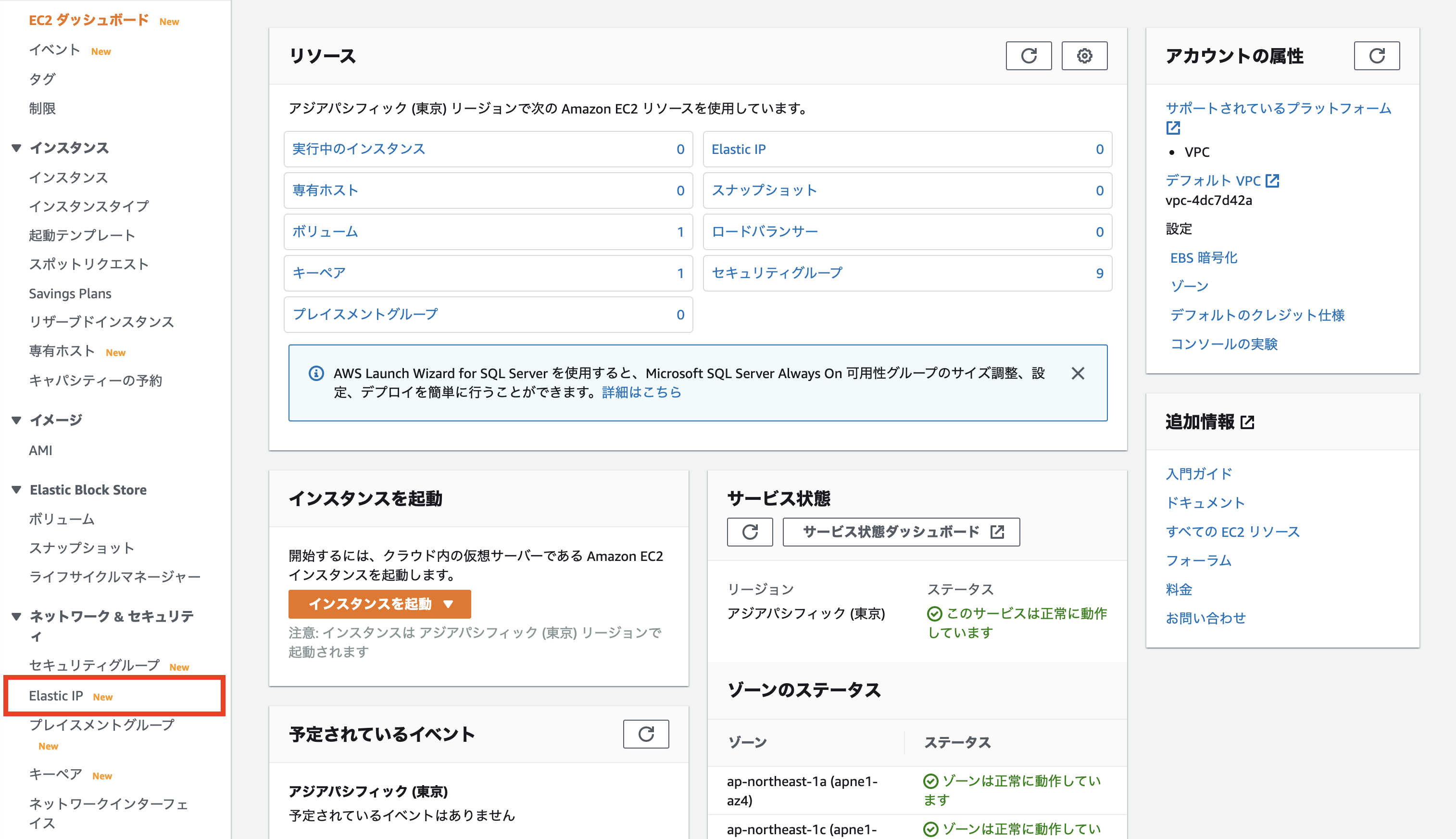Open ボリューム under Elastic Block Store

[x=62, y=519]
